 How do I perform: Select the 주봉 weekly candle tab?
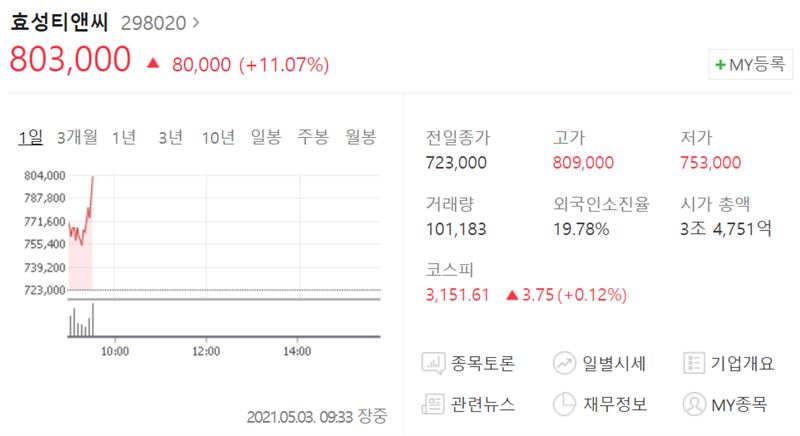(313, 138)
